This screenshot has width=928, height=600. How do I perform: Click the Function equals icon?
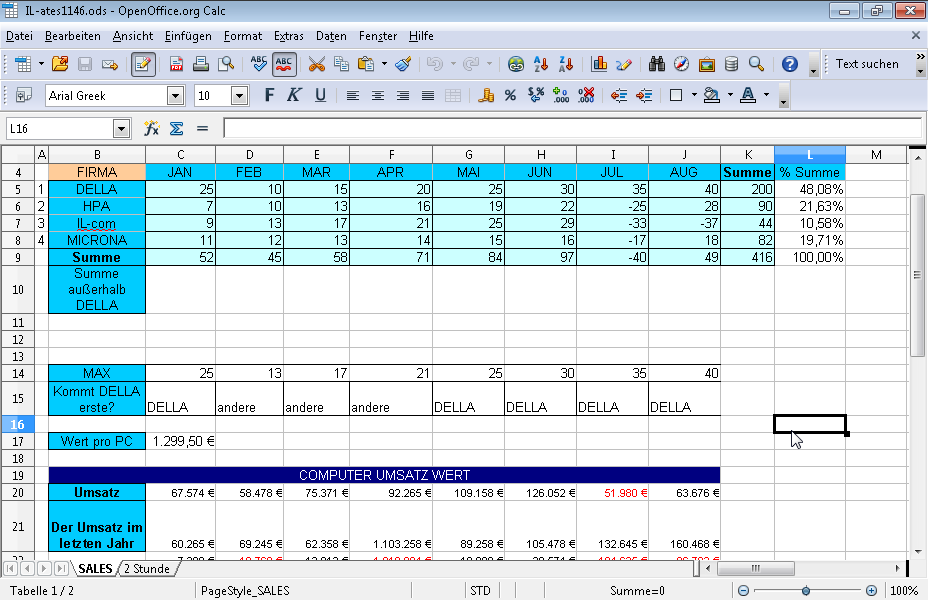[202, 128]
